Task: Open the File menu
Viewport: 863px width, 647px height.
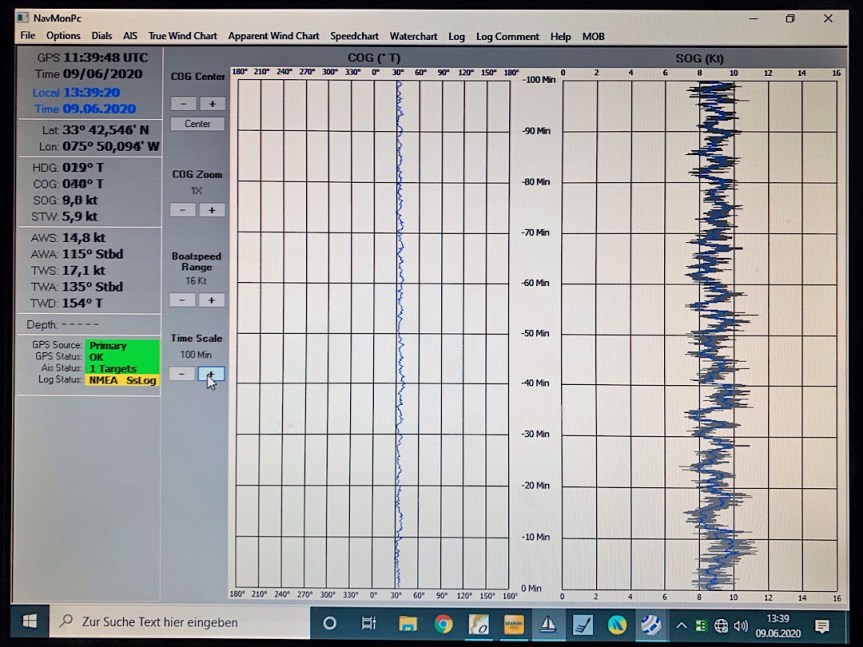Action: (x=27, y=37)
